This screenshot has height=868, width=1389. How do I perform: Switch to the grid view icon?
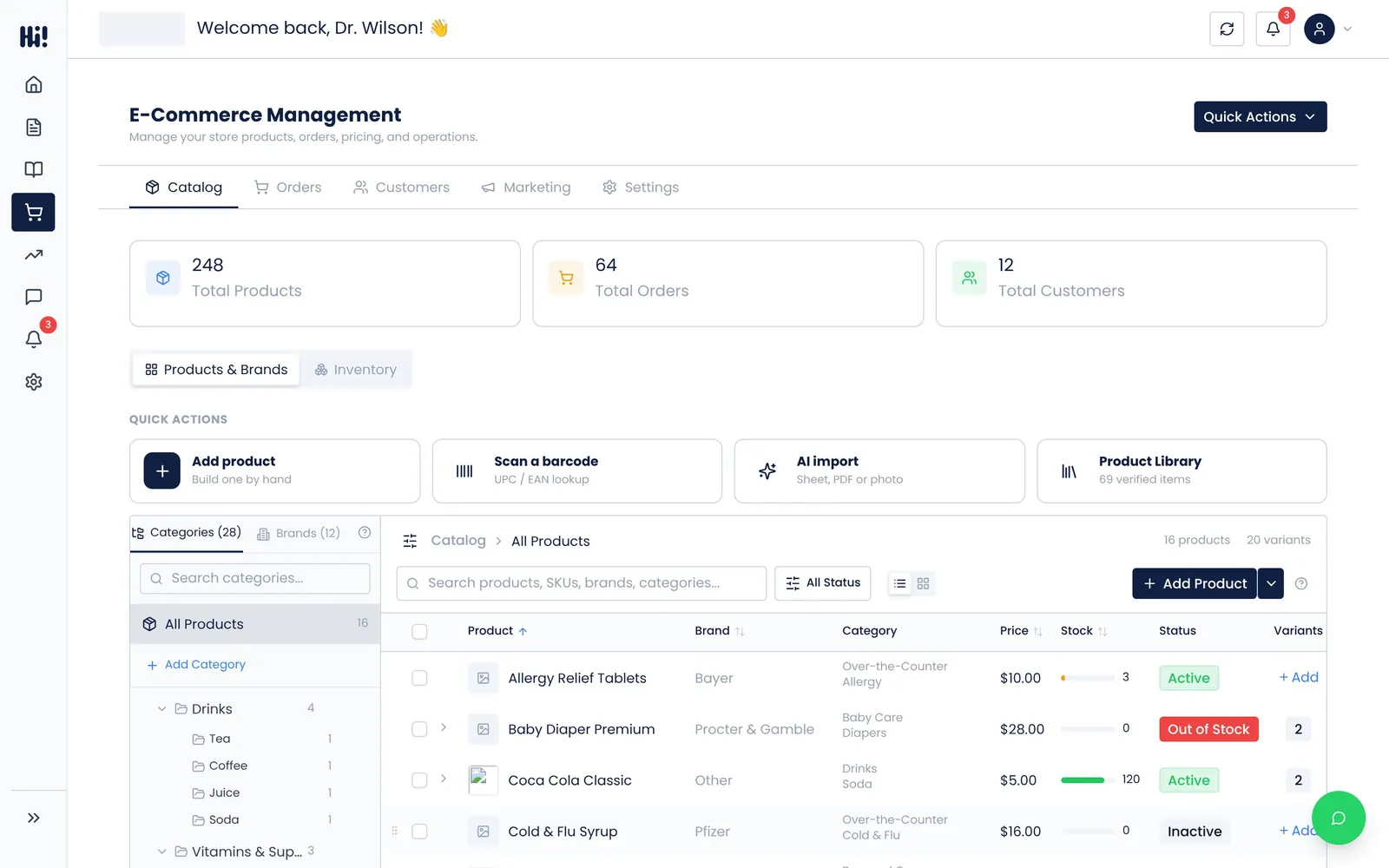(x=923, y=583)
